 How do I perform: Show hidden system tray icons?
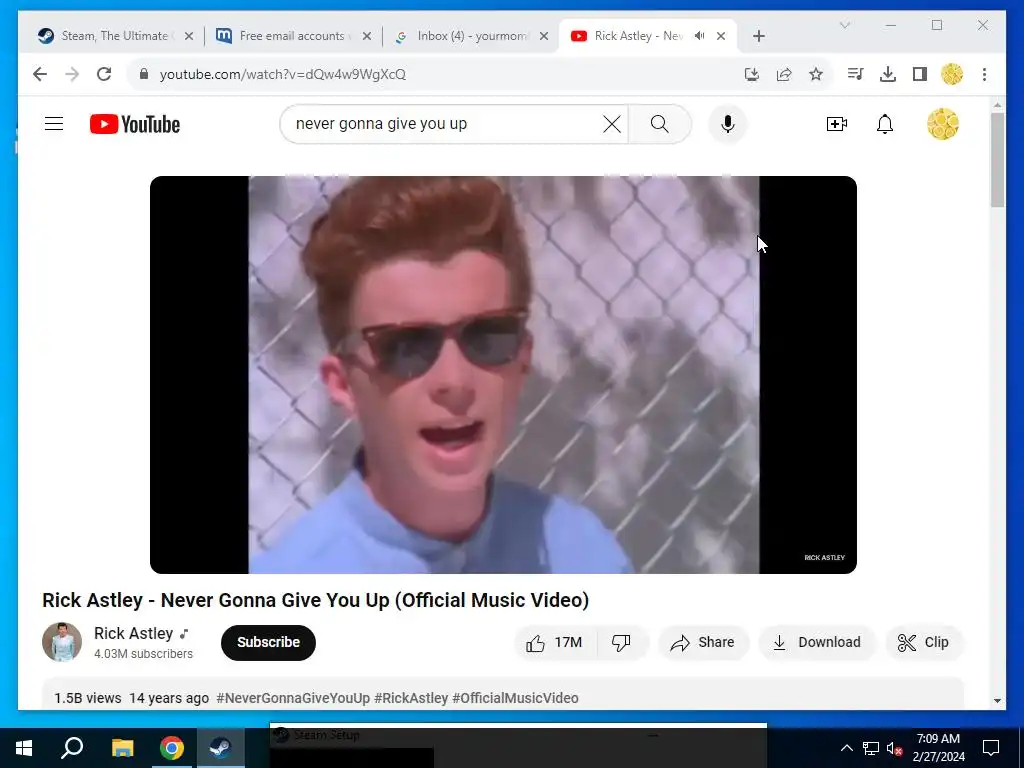pos(846,748)
